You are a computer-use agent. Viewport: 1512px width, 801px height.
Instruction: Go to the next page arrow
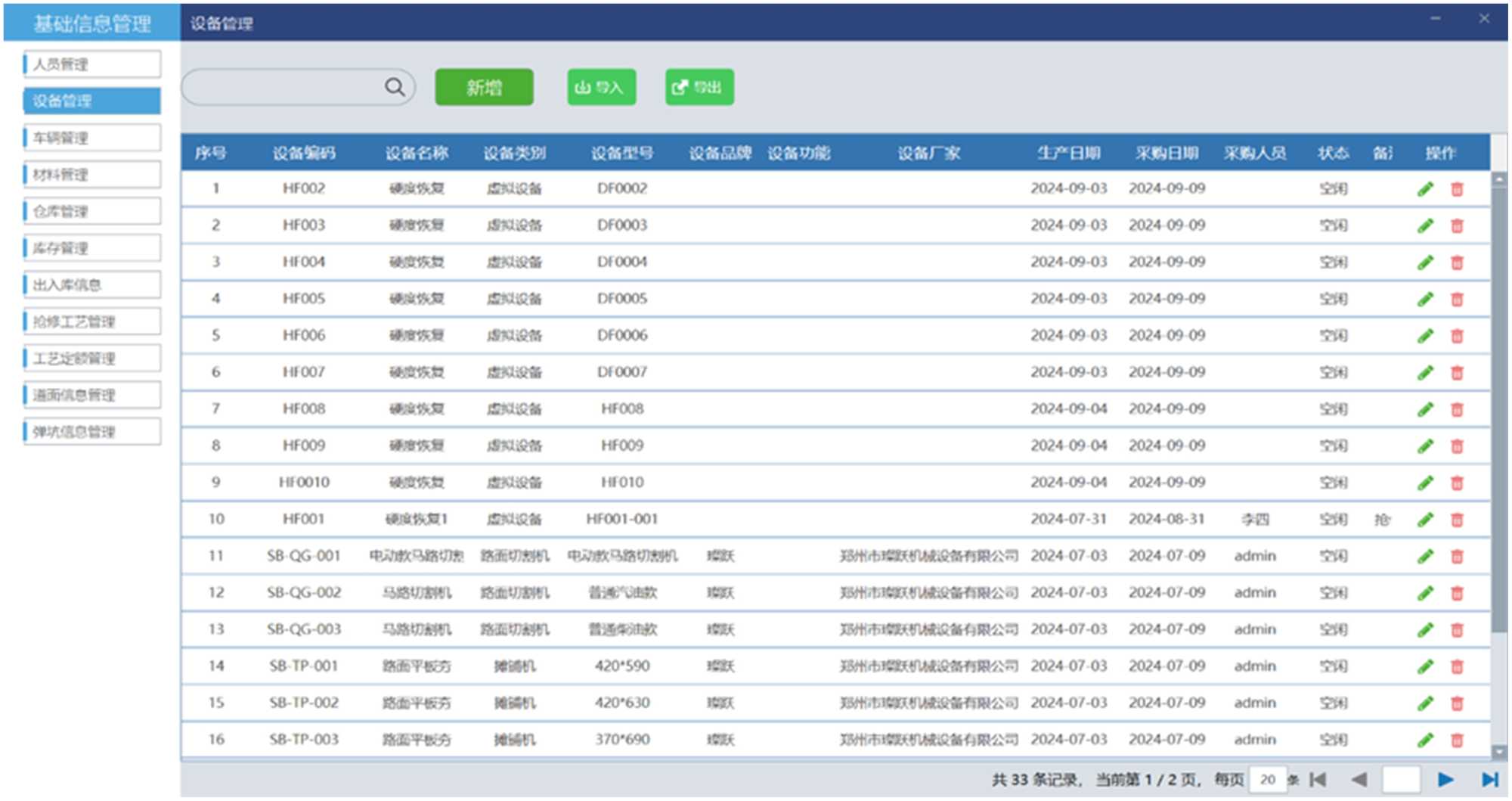point(1445,779)
